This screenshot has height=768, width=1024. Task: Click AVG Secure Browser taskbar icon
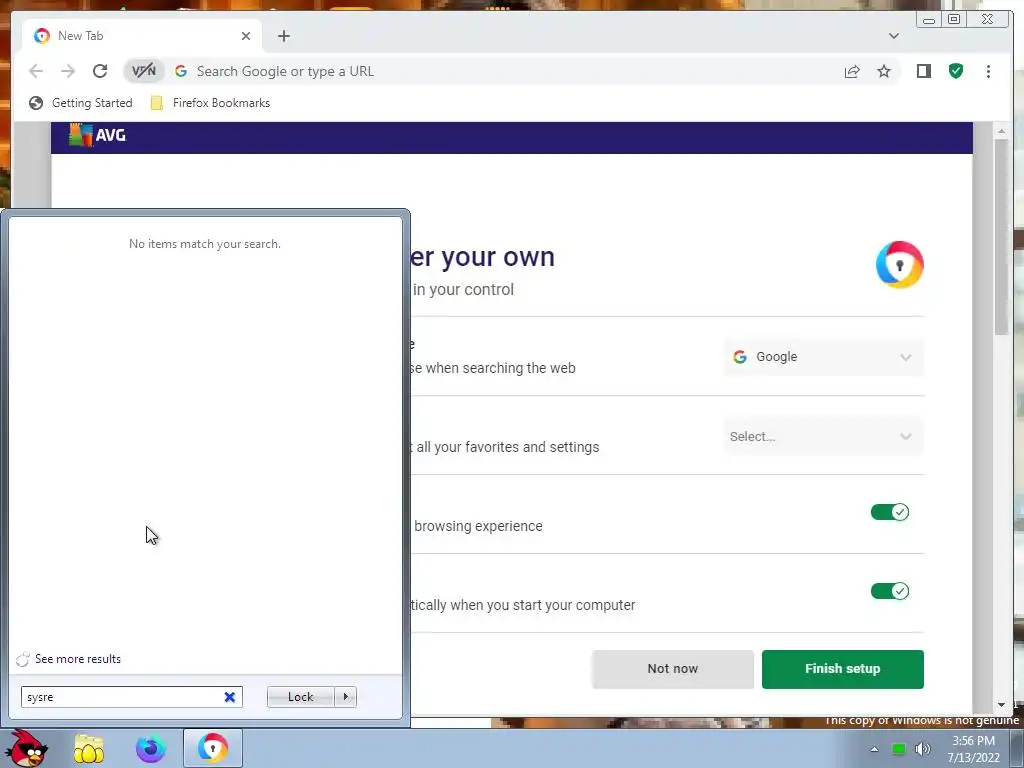click(x=213, y=748)
